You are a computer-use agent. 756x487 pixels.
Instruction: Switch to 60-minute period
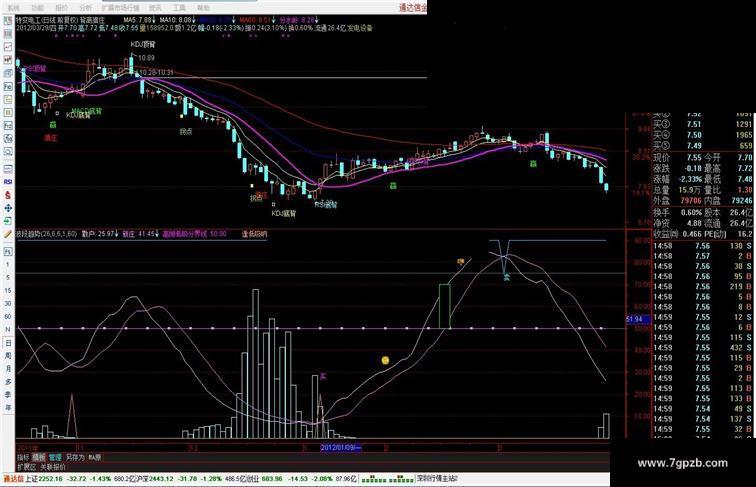pyautogui.click(x=8, y=317)
